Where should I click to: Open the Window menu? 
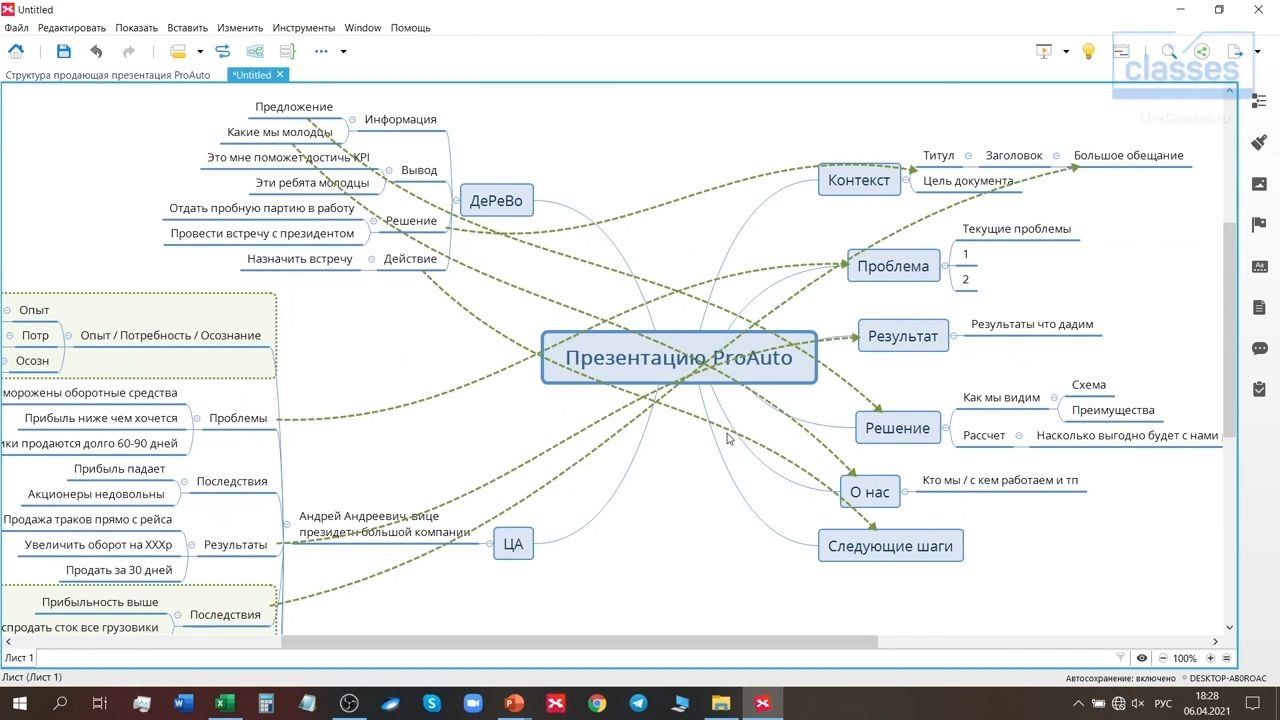(x=363, y=28)
